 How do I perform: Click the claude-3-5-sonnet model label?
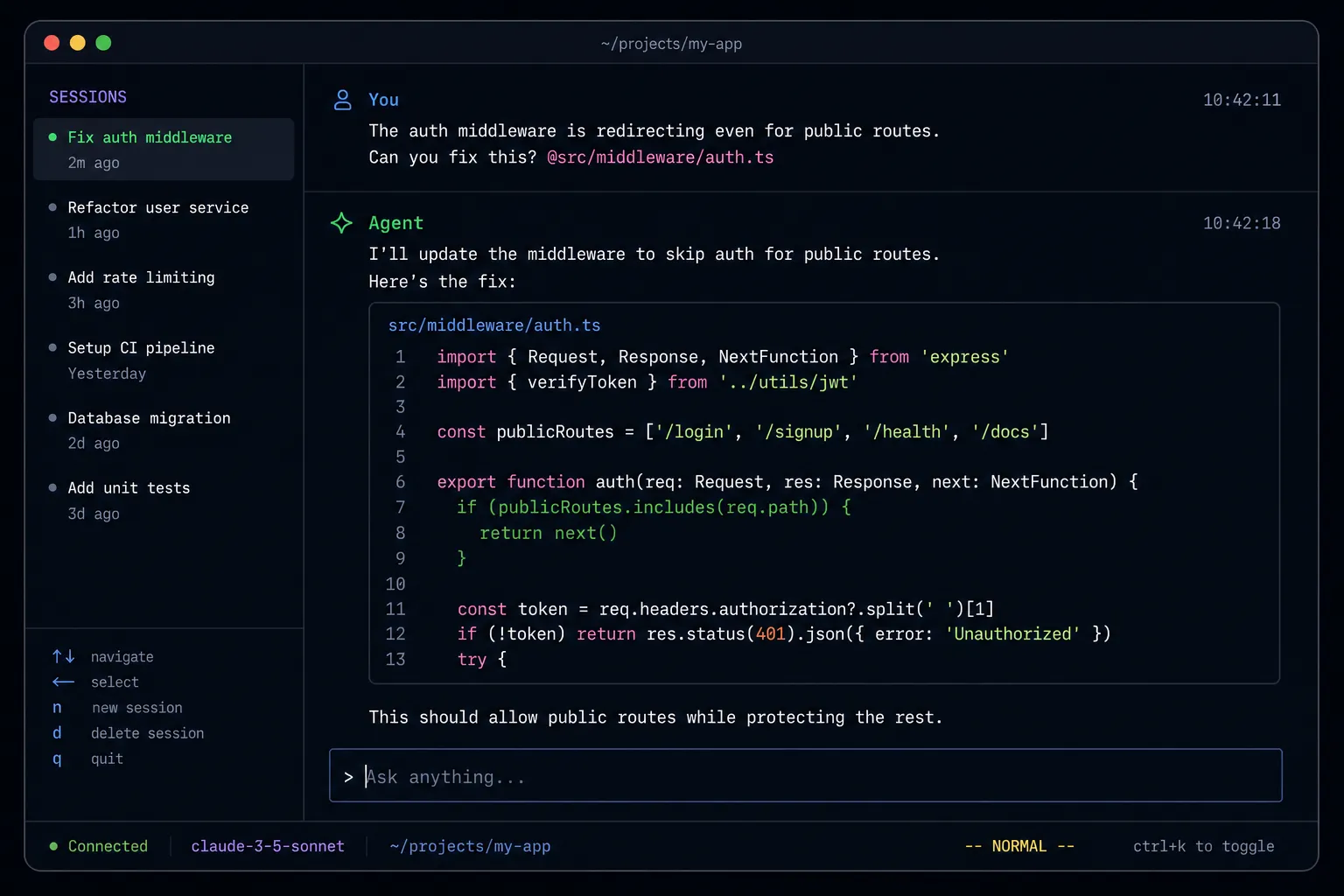point(268,846)
